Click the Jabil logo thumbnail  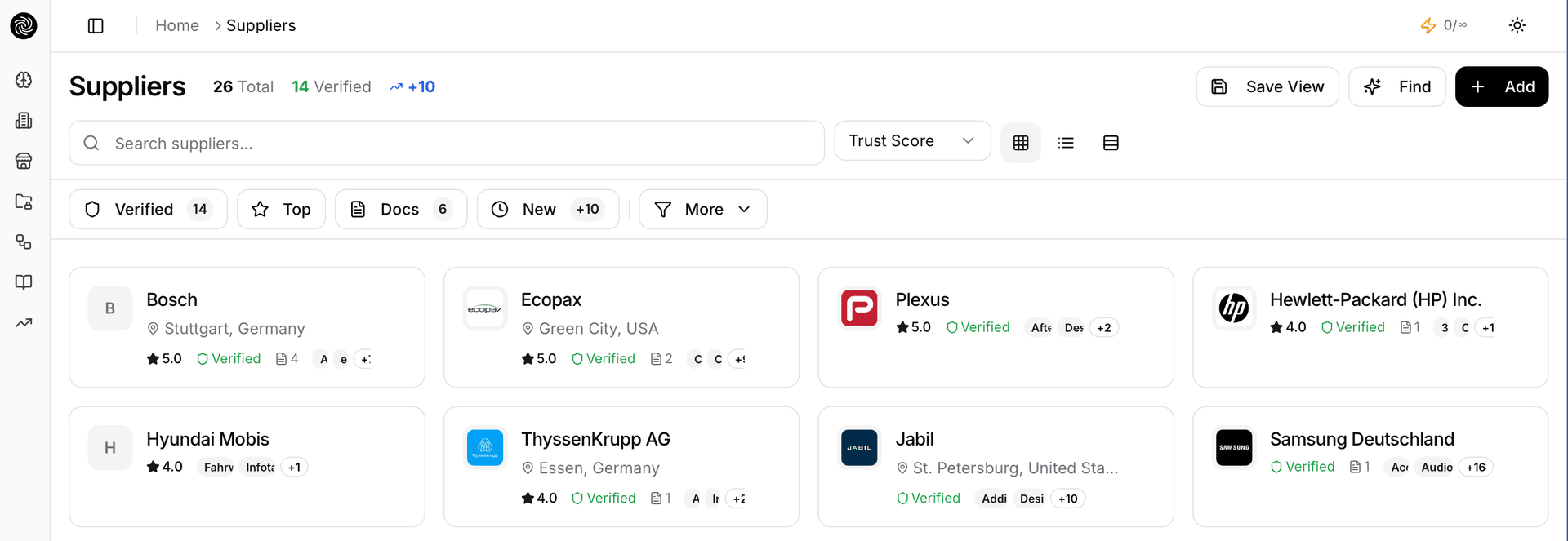(859, 448)
